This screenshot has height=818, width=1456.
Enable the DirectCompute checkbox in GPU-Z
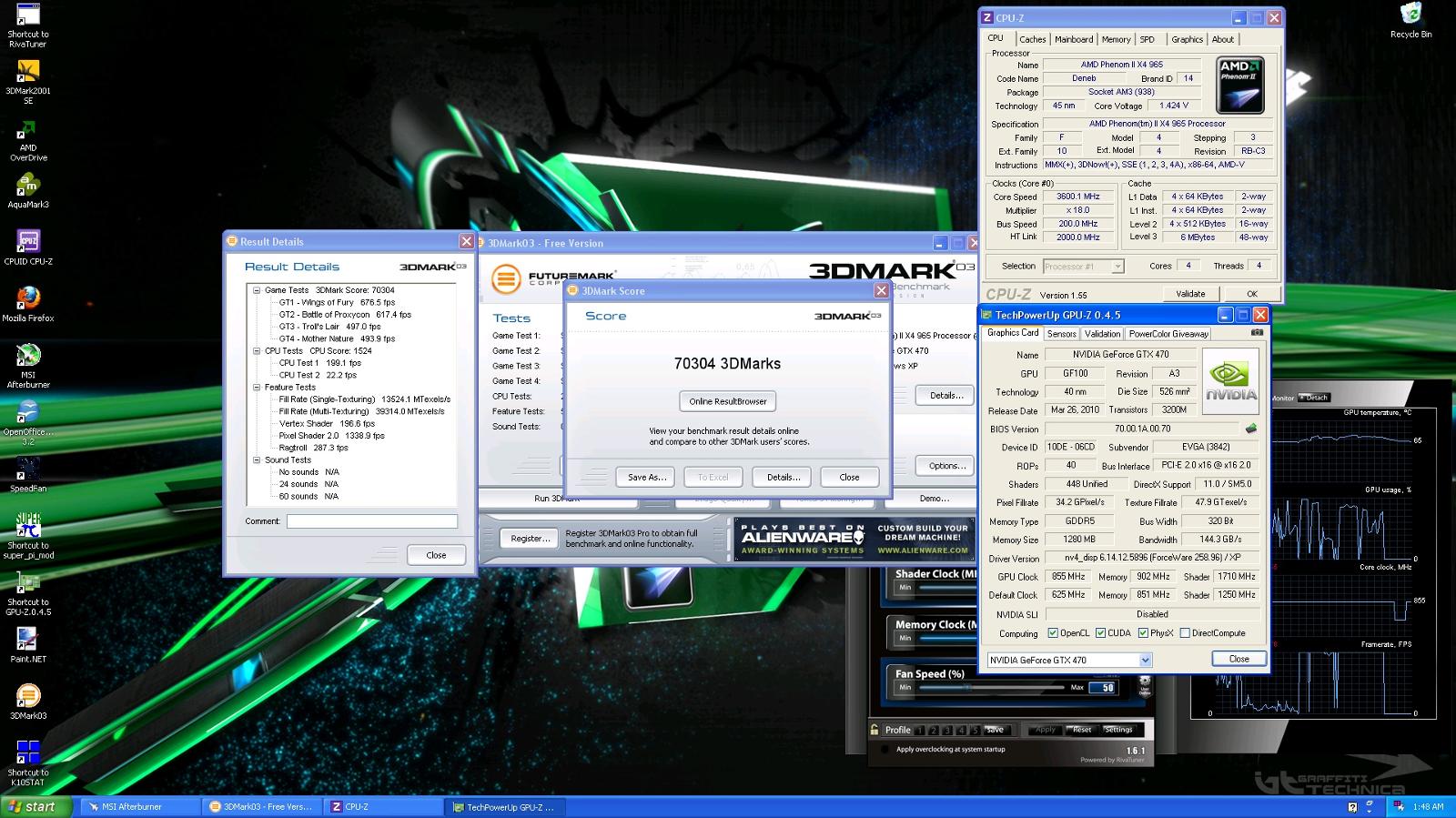tap(1185, 633)
